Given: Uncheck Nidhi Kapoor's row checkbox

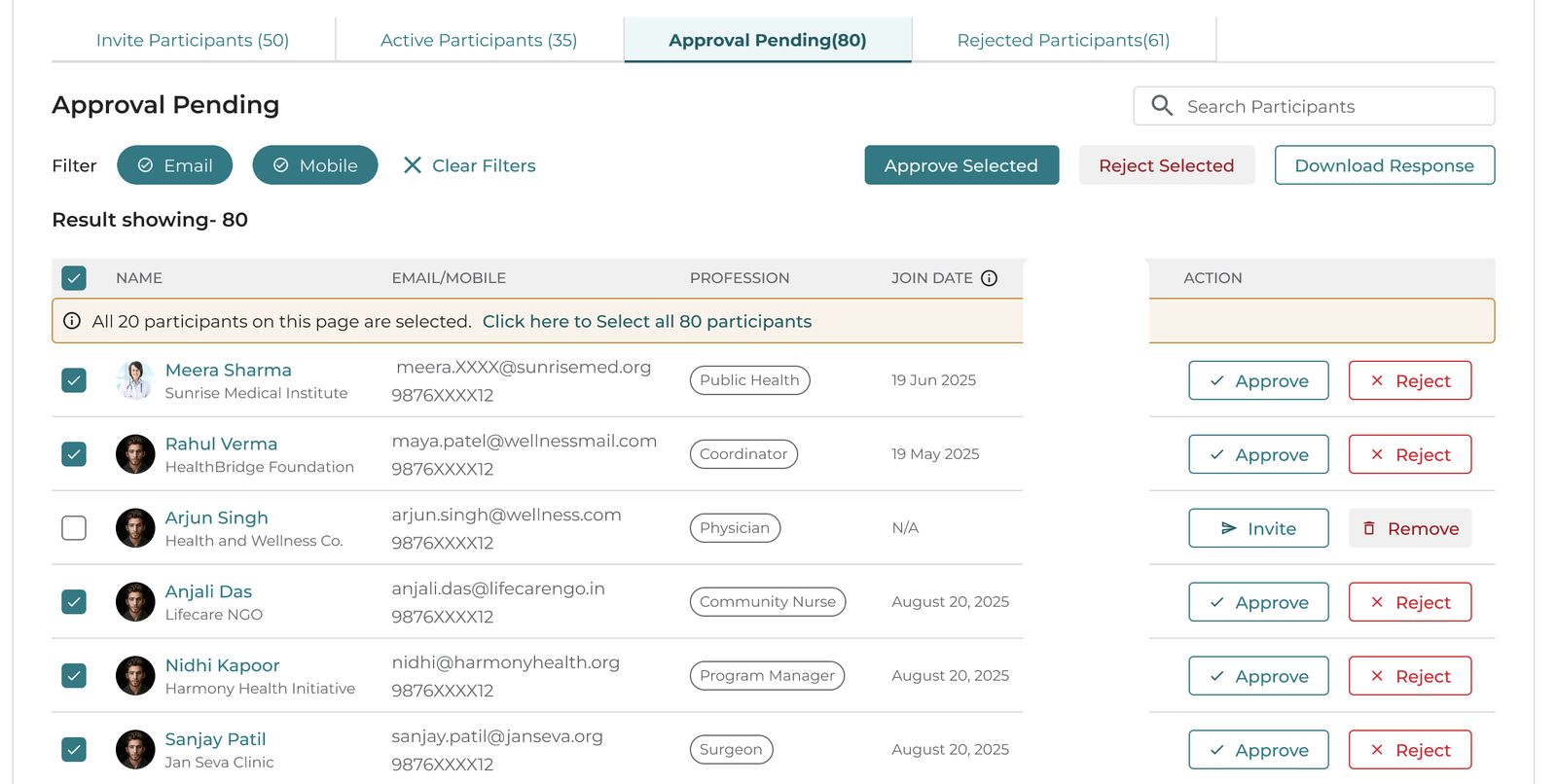Looking at the screenshot, I should click(x=74, y=676).
